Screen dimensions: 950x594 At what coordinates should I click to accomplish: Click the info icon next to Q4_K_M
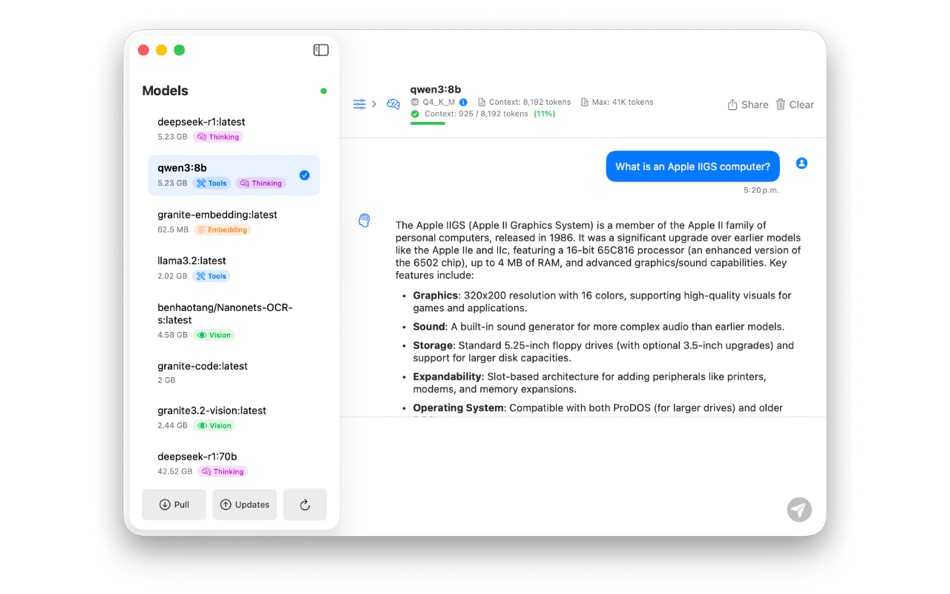tap(463, 101)
